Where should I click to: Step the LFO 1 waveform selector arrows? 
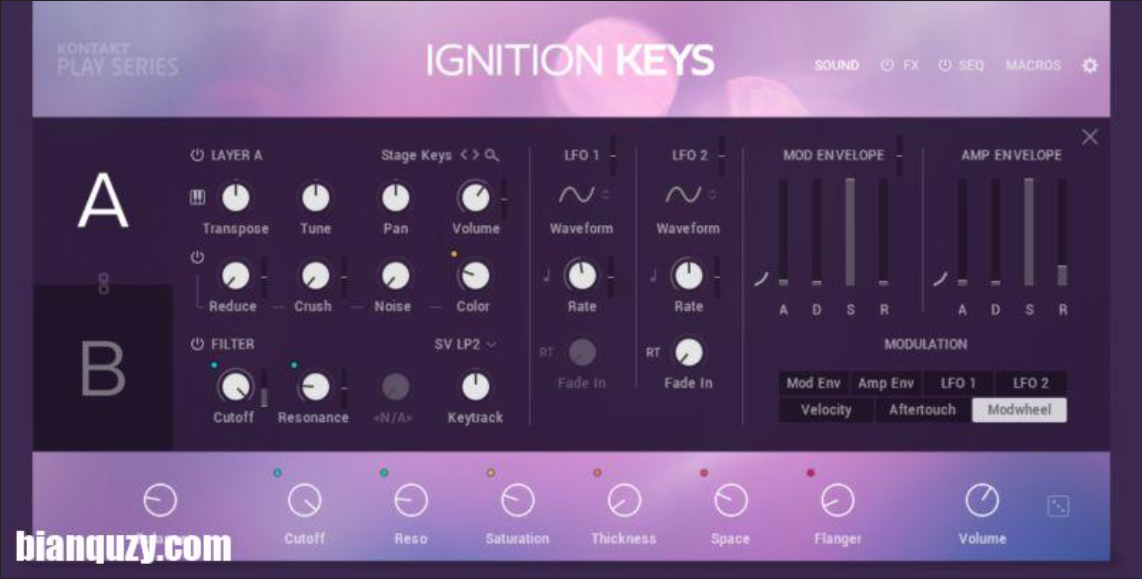(605, 194)
